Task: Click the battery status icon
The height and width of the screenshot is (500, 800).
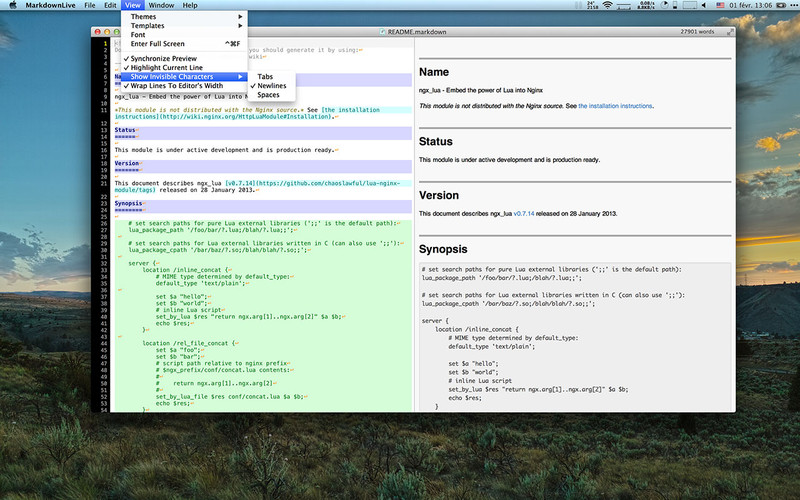Action: click(x=781, y=5)
